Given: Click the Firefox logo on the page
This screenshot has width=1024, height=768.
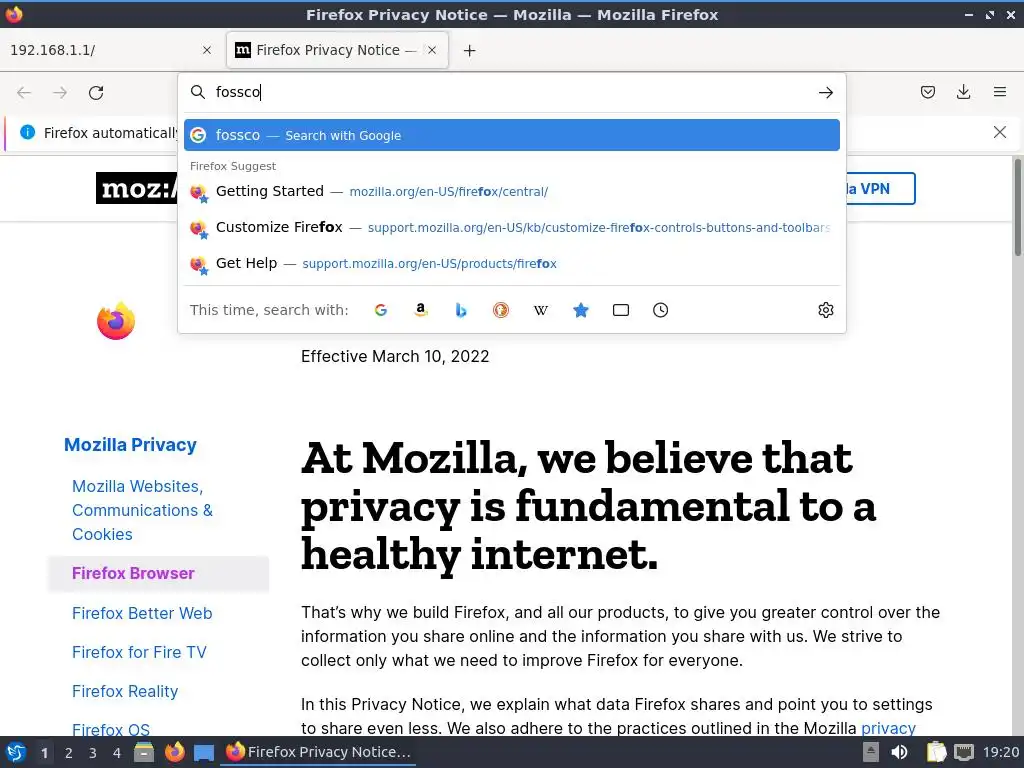Looking at the screenshot, I should click(116, 321).
